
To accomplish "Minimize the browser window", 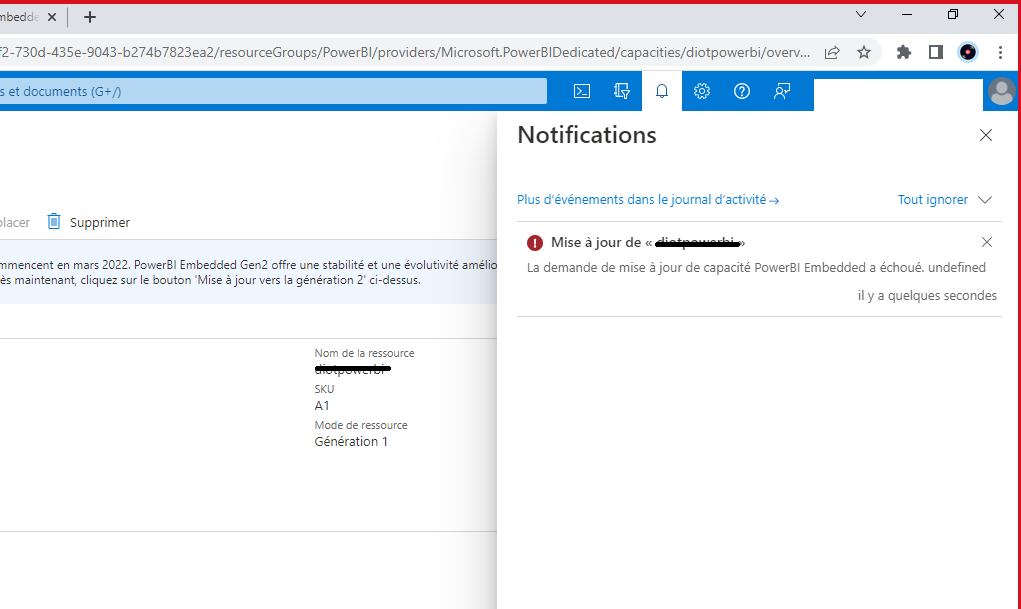I will 906,14.
